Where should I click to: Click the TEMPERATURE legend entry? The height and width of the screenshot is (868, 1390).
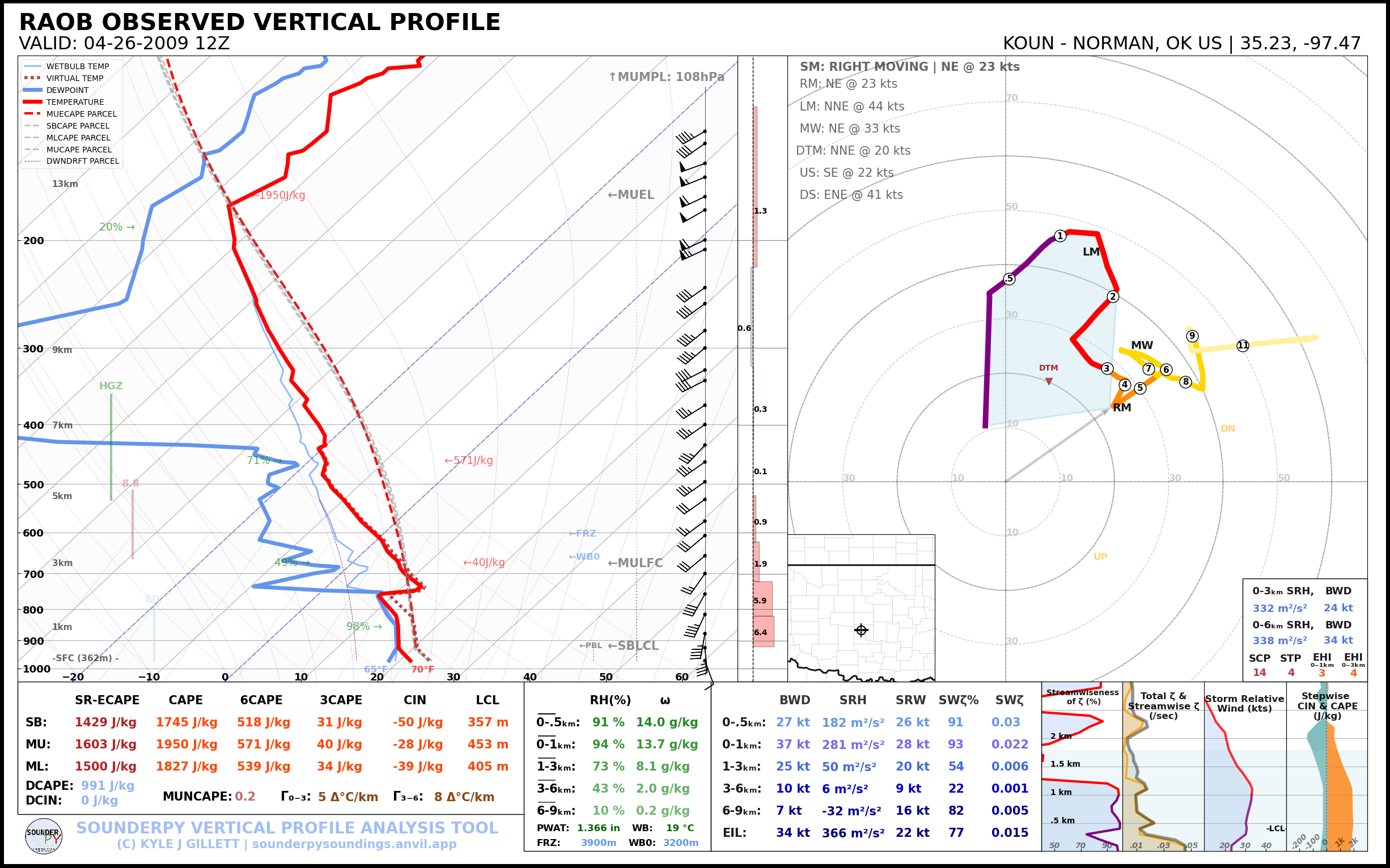[x=75, y=102]
